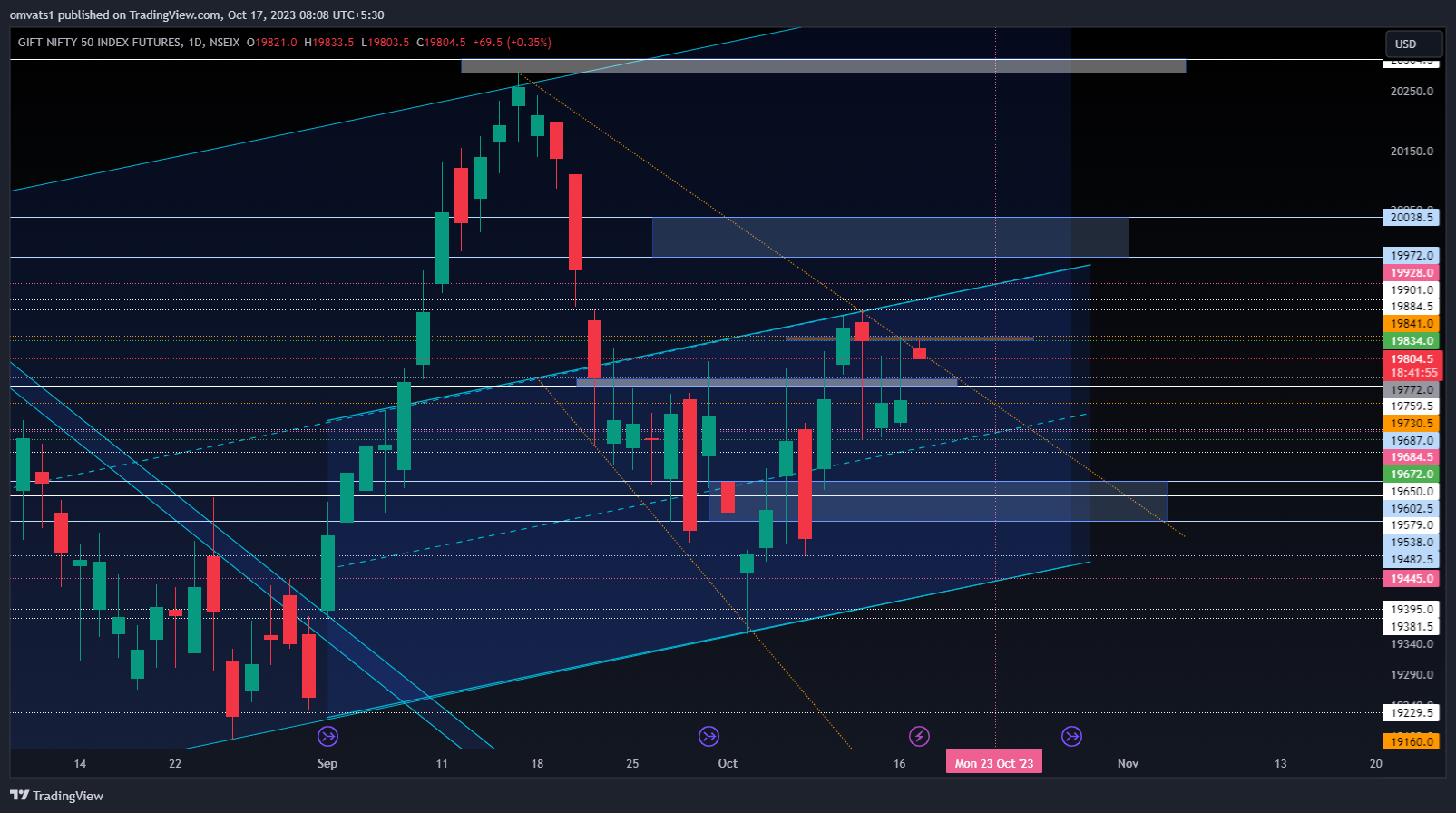Click the highlighted Mon 23 Oct '23 date label
1456x813 pixels.
(x=994, y=763)
